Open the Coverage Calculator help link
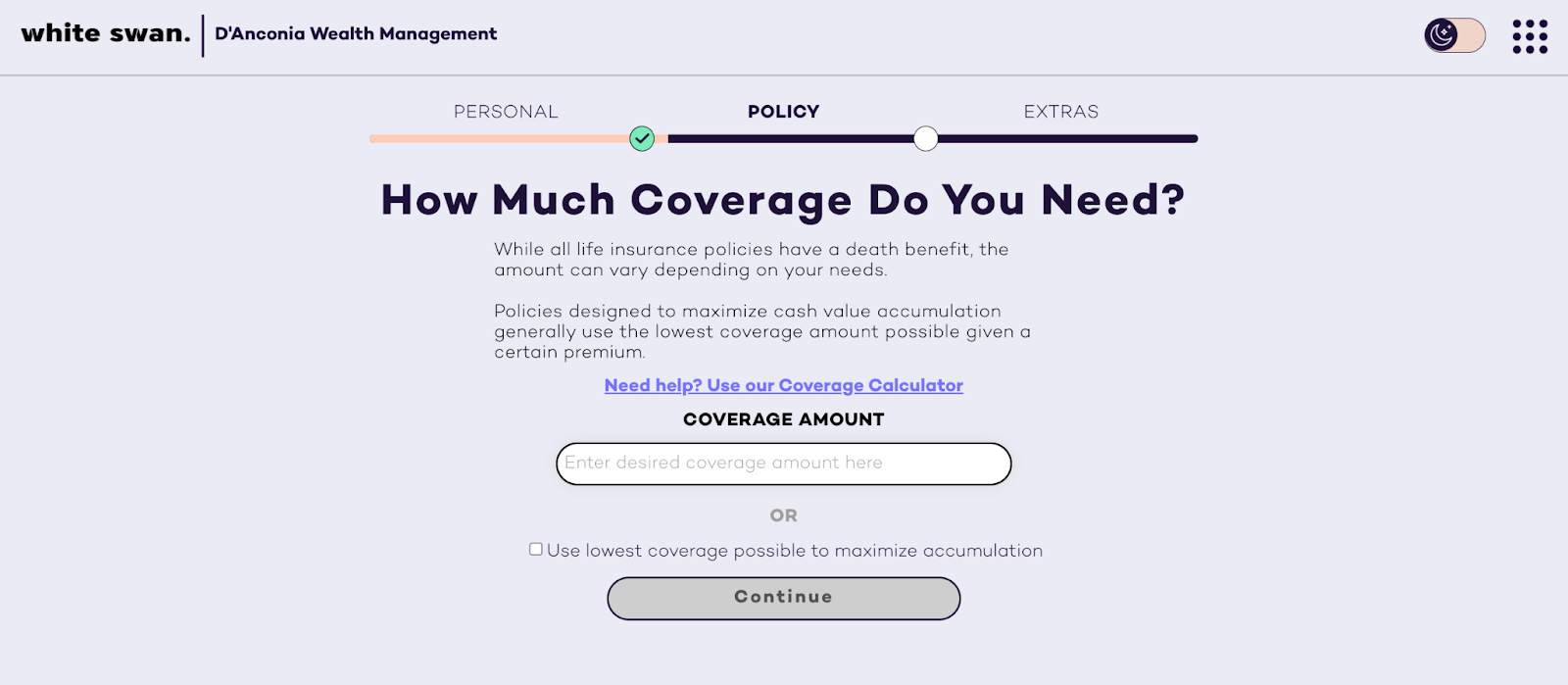Viewport: 1568px width, 685px height. tap(783, 385)
